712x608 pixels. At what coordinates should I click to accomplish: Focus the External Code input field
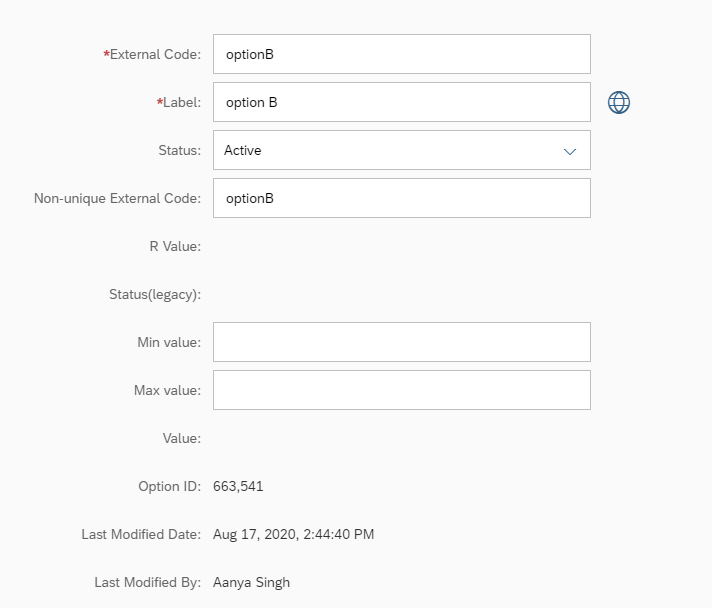click(402, 54)
